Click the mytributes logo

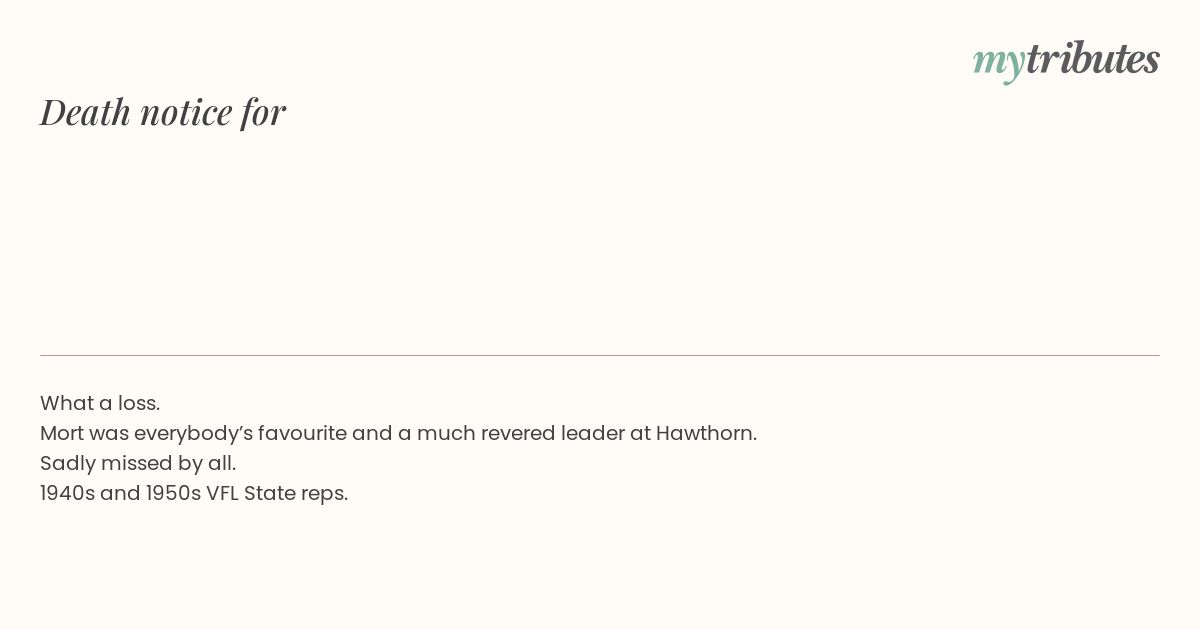(1066, 60)
